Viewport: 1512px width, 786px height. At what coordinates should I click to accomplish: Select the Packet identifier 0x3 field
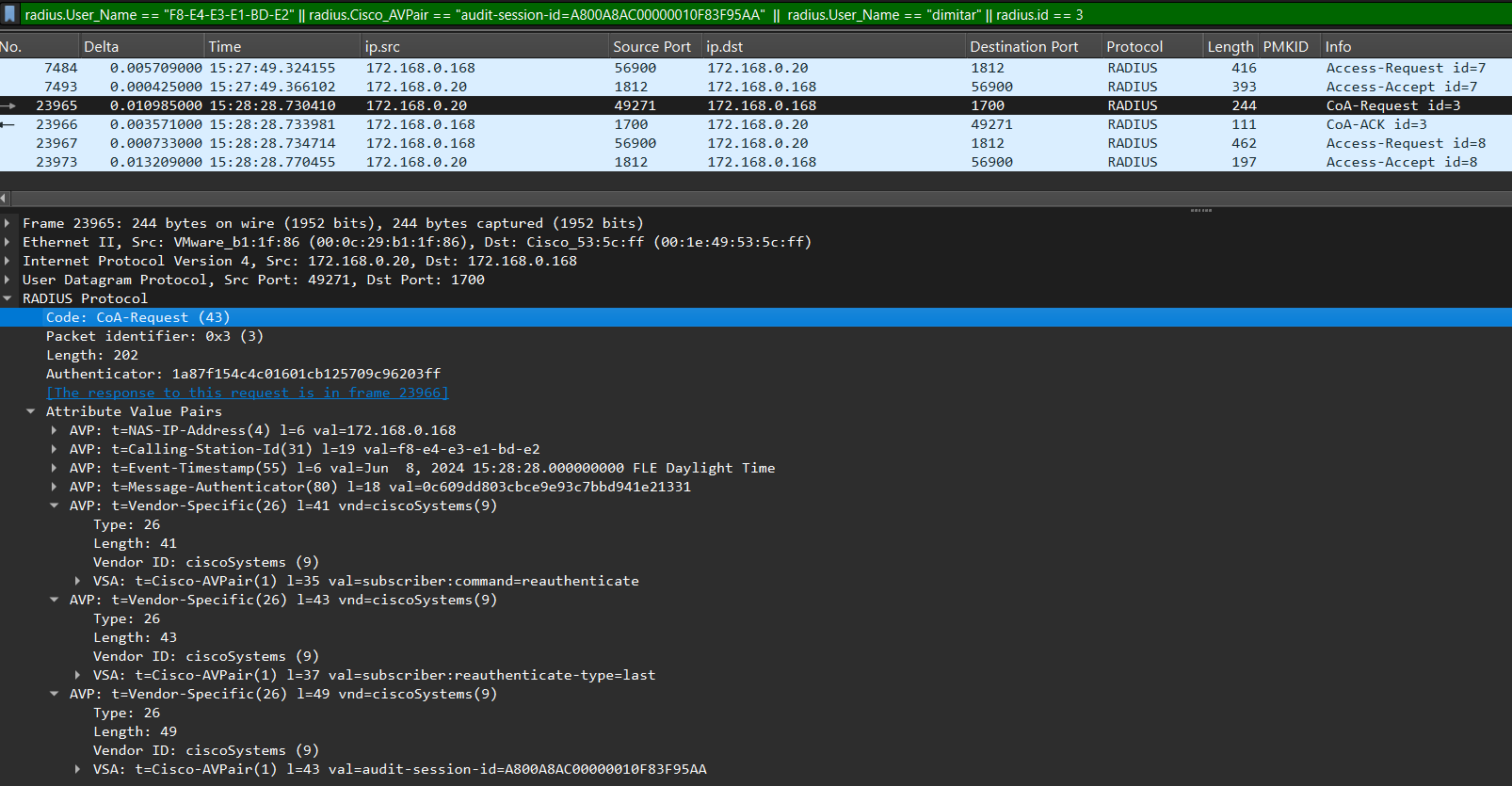pos(154,336)
